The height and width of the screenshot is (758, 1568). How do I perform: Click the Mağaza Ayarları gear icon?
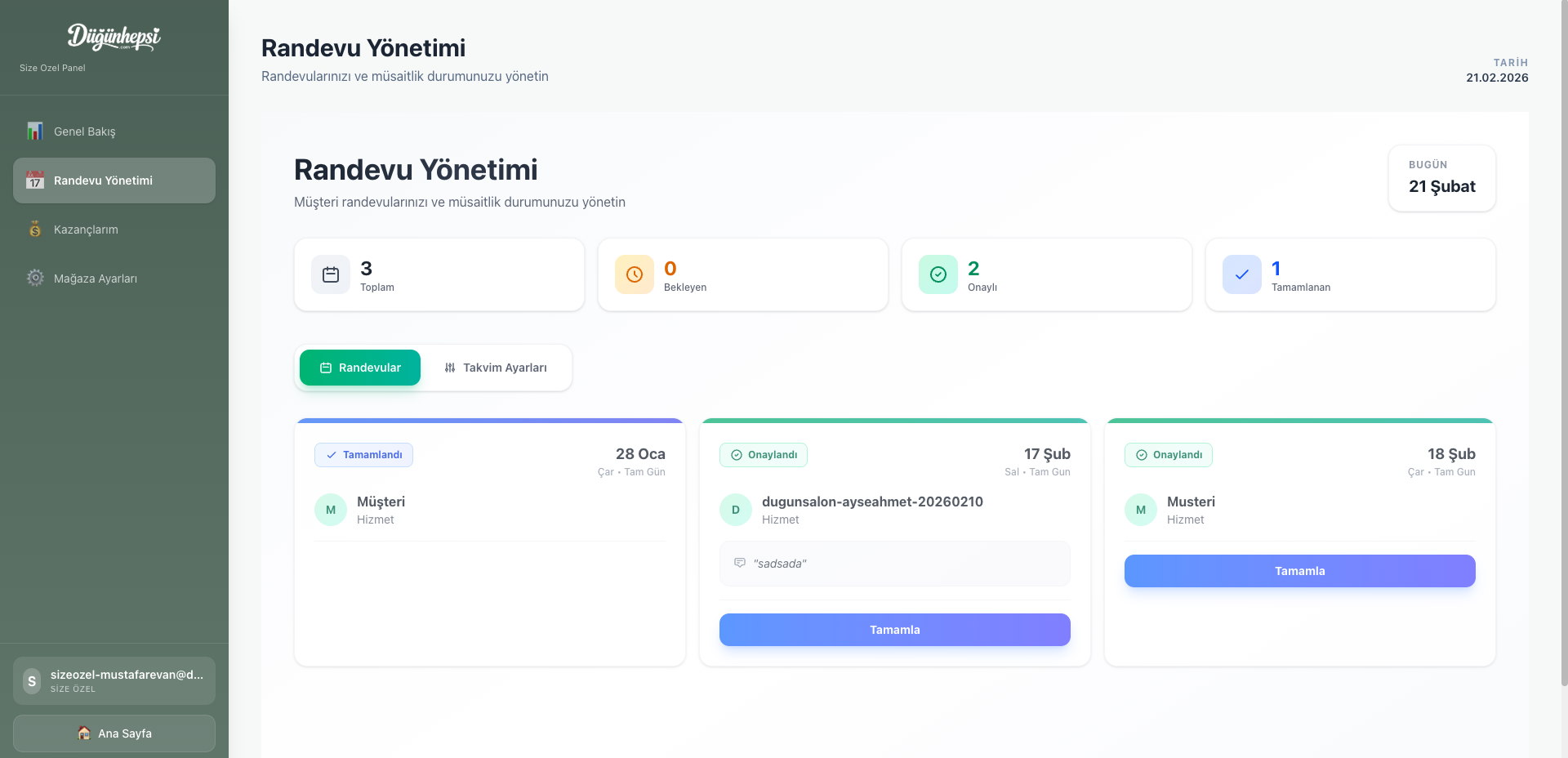click(x=35, y=279)
